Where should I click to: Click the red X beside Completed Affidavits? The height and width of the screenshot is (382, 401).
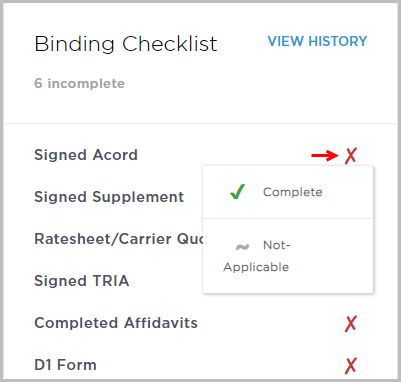(x=351, y=324)
